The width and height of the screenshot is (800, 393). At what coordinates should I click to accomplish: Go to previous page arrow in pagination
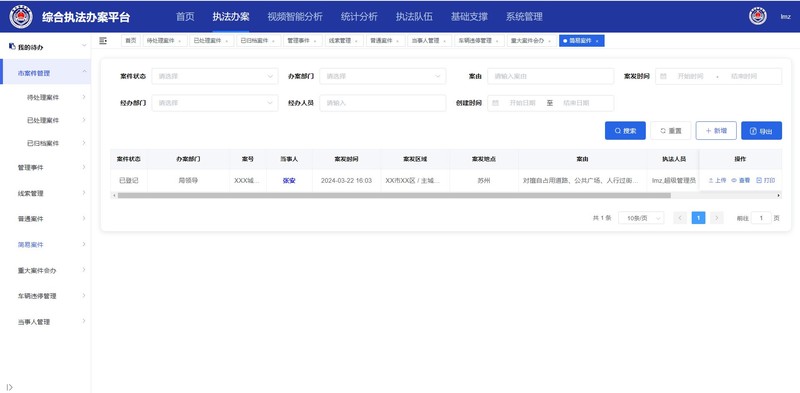(x=680, y=218)
